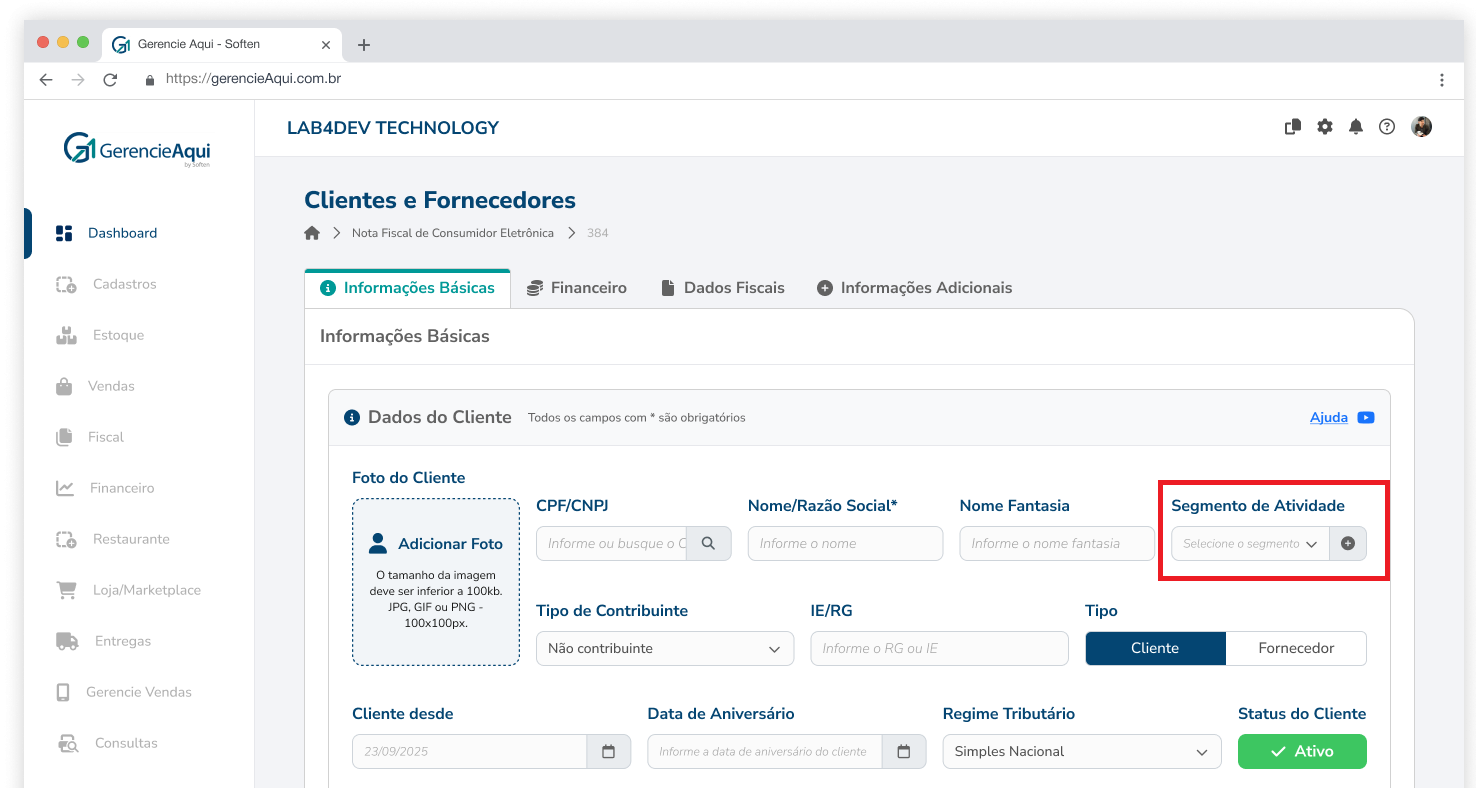Switch to the Dados Fiscais tab
This screenshot has width=1476, height=788.
(x=723, y=288)
